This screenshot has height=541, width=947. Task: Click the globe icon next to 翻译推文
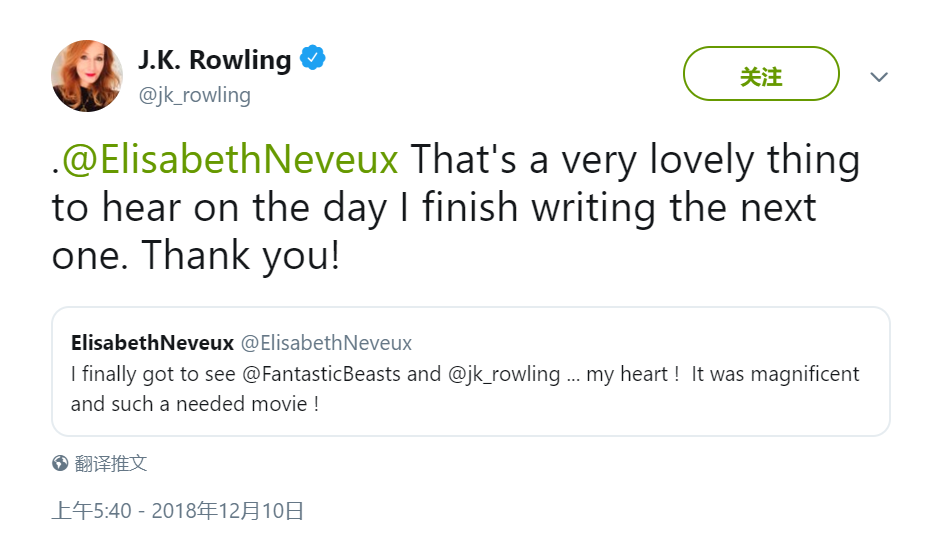[60, 464]
